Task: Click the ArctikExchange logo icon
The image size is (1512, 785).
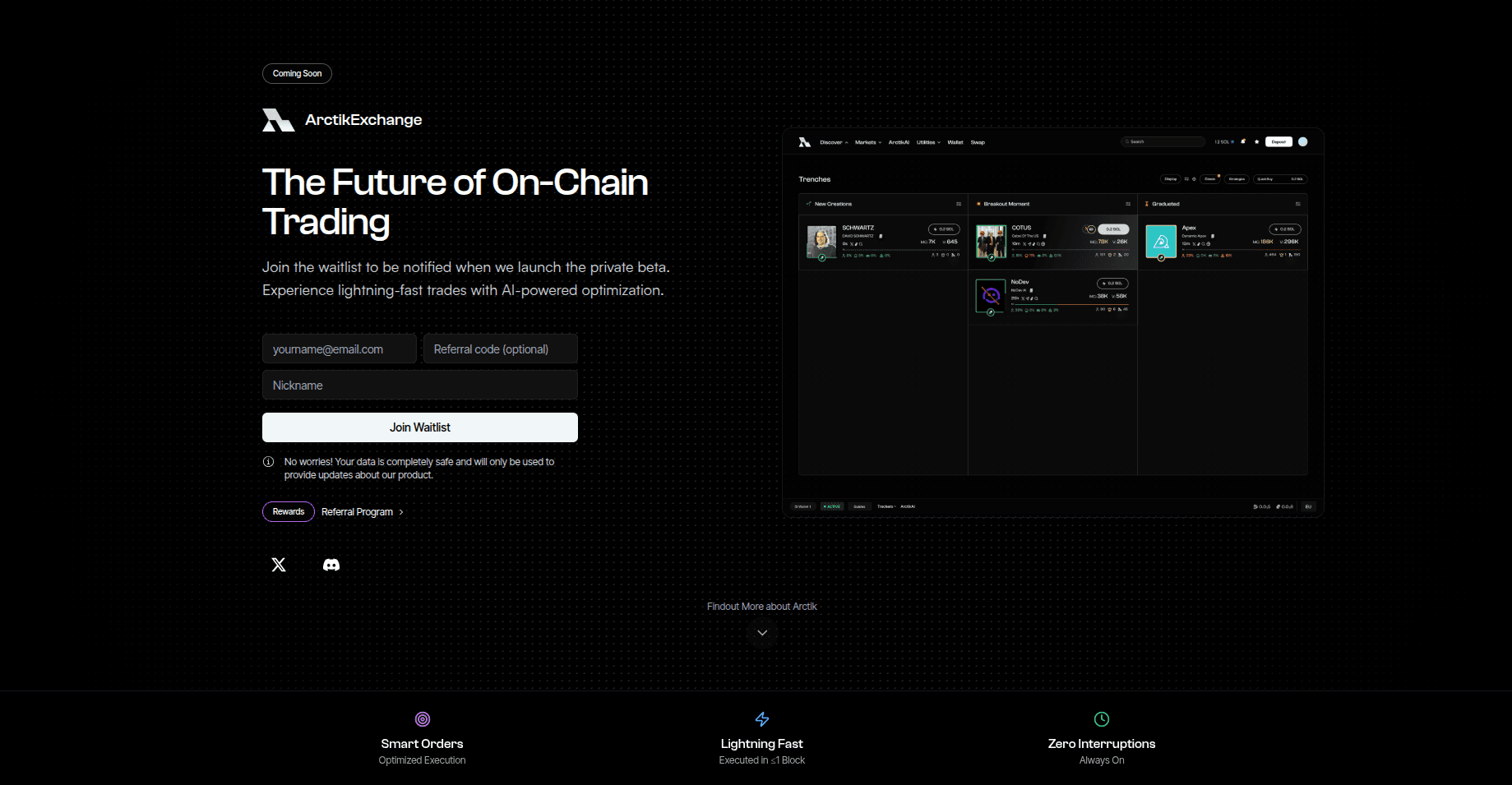Action: click(278, 120)
